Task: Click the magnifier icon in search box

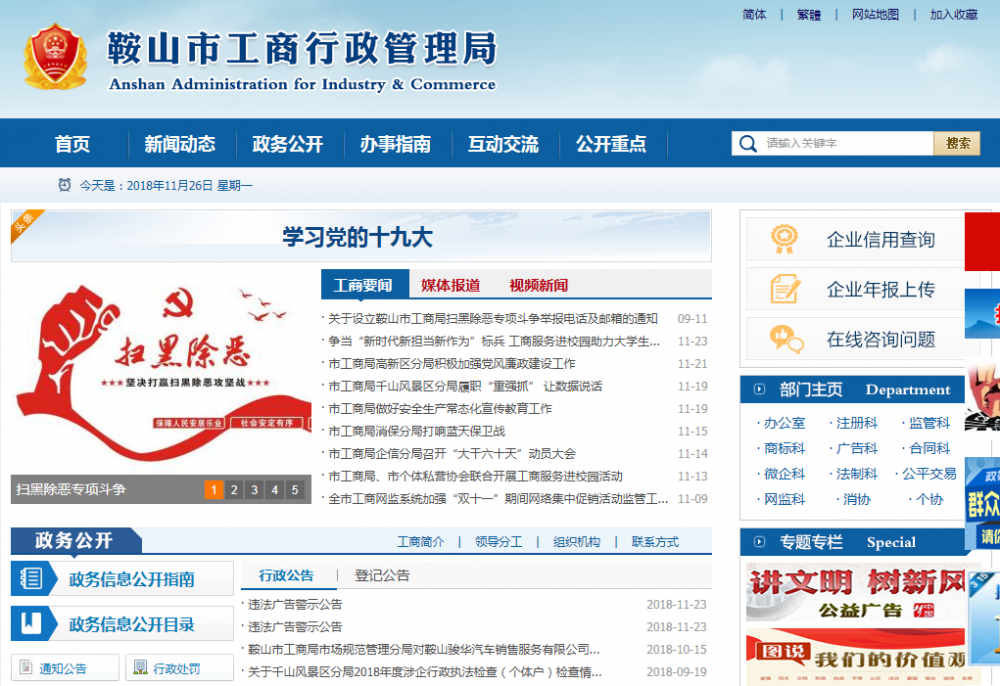Action: 747,144
